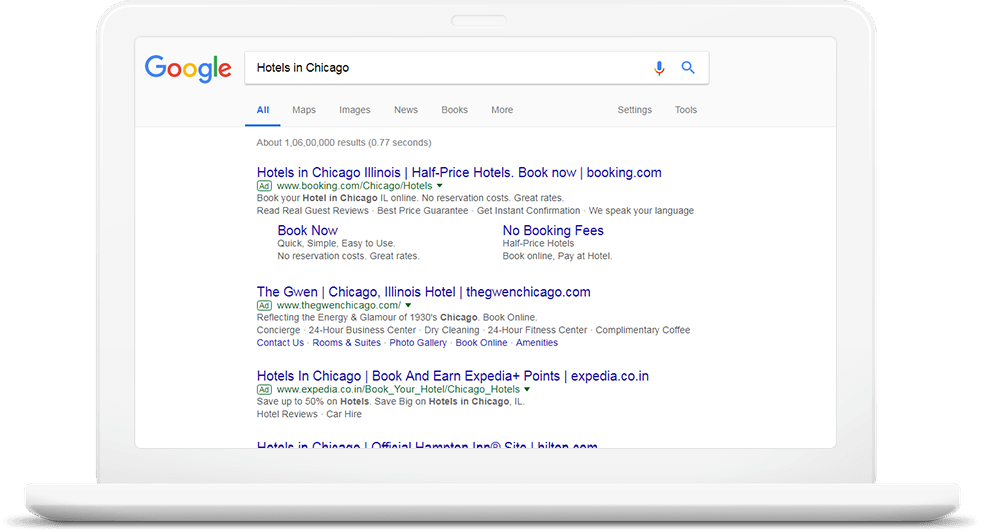Viewport: 981px width, 532px height.
Task: Click the Ad badge beside expedia.co.in URL
Action: (x=264, y=390)
